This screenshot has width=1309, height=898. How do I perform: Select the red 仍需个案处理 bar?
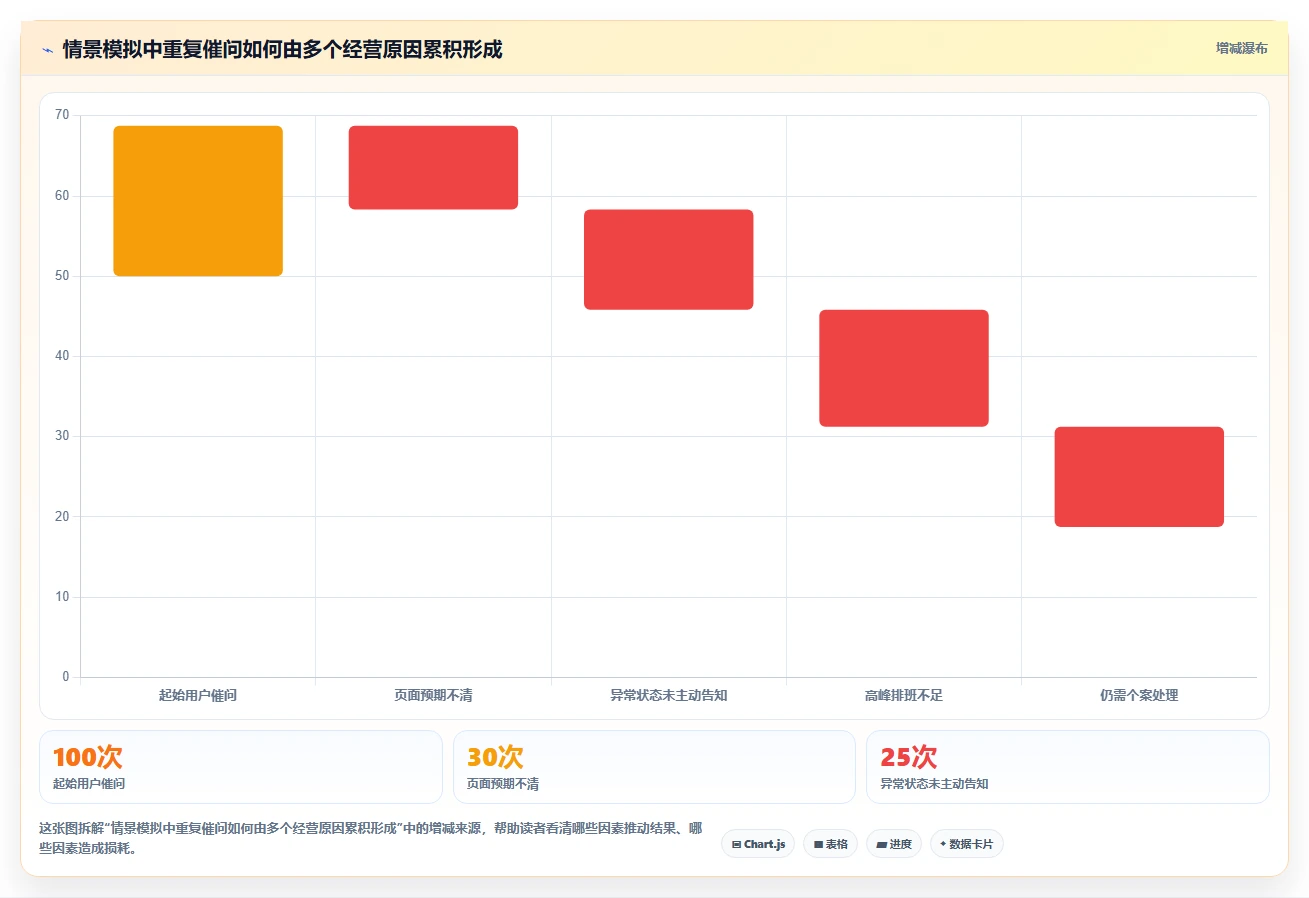click(x=1139, y=477)
